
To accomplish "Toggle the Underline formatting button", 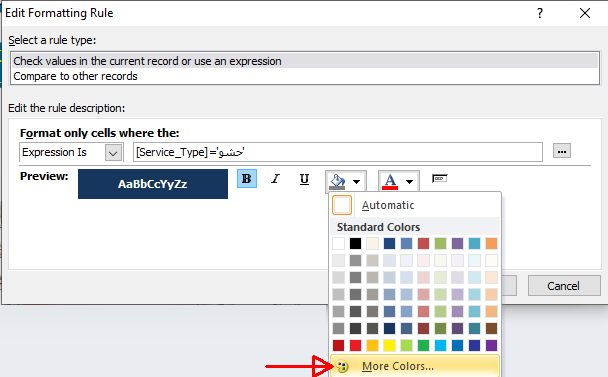I will (304, 179).
